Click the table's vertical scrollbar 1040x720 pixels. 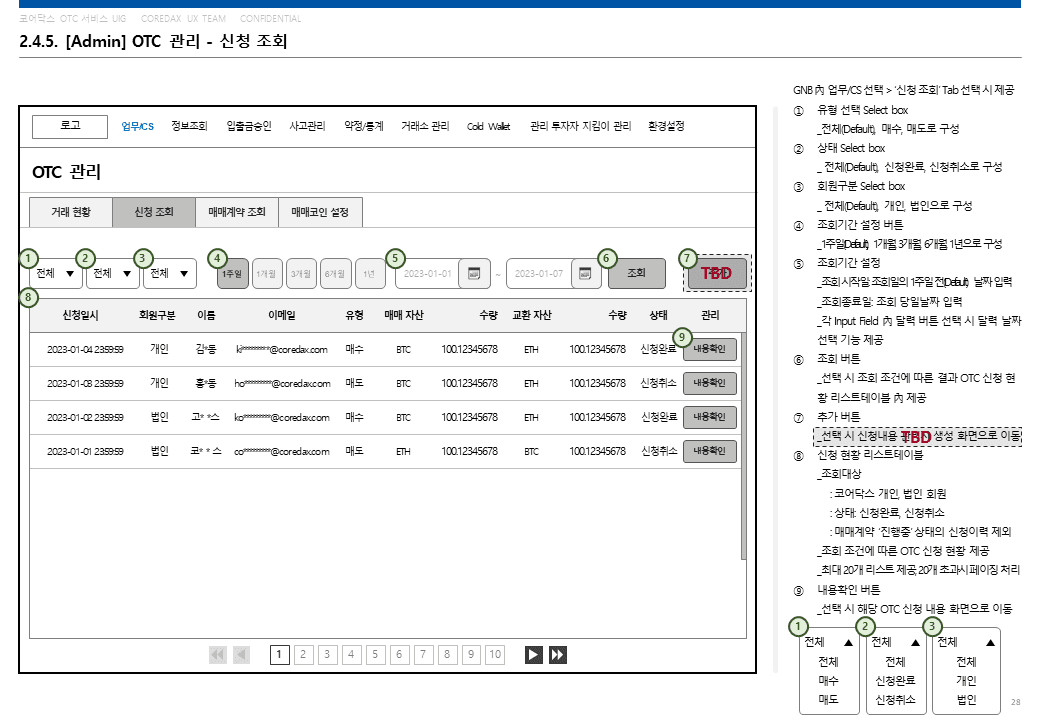click(744, 446)
